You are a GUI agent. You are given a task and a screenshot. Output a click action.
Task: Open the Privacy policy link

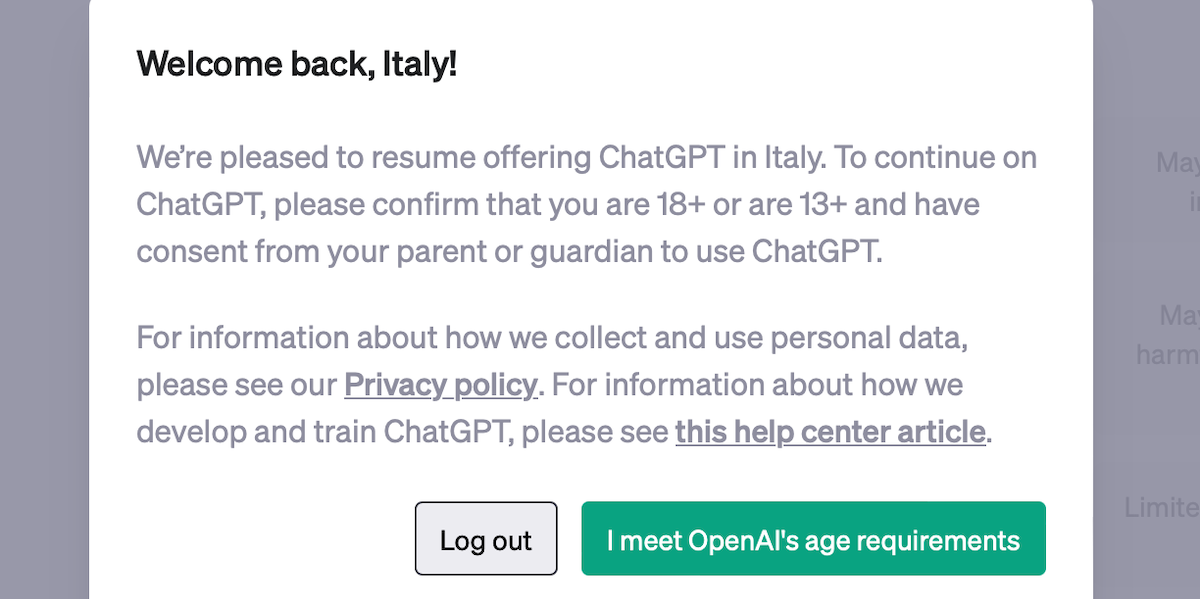[441, 385]
